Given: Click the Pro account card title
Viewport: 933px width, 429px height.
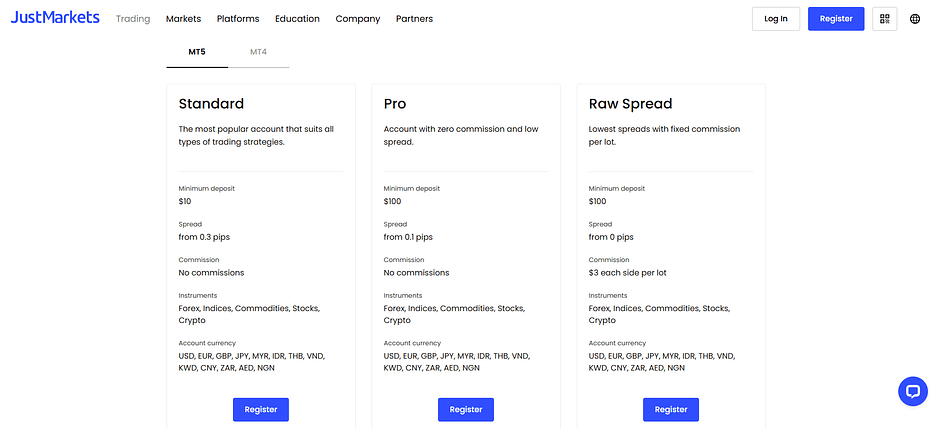Looking at the screenshot, I should point(395,104).
